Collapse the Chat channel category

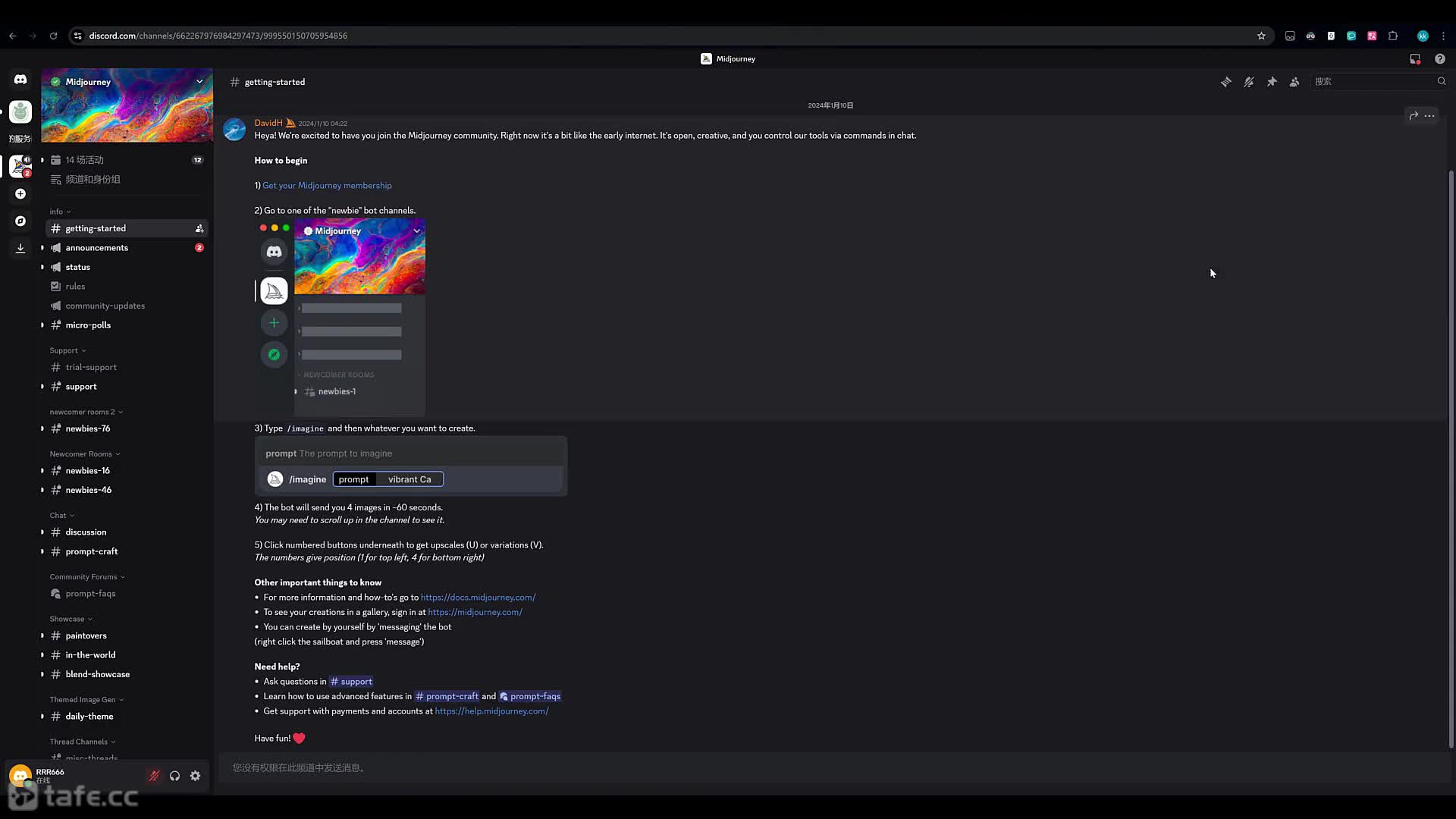[x=61, y=516]
